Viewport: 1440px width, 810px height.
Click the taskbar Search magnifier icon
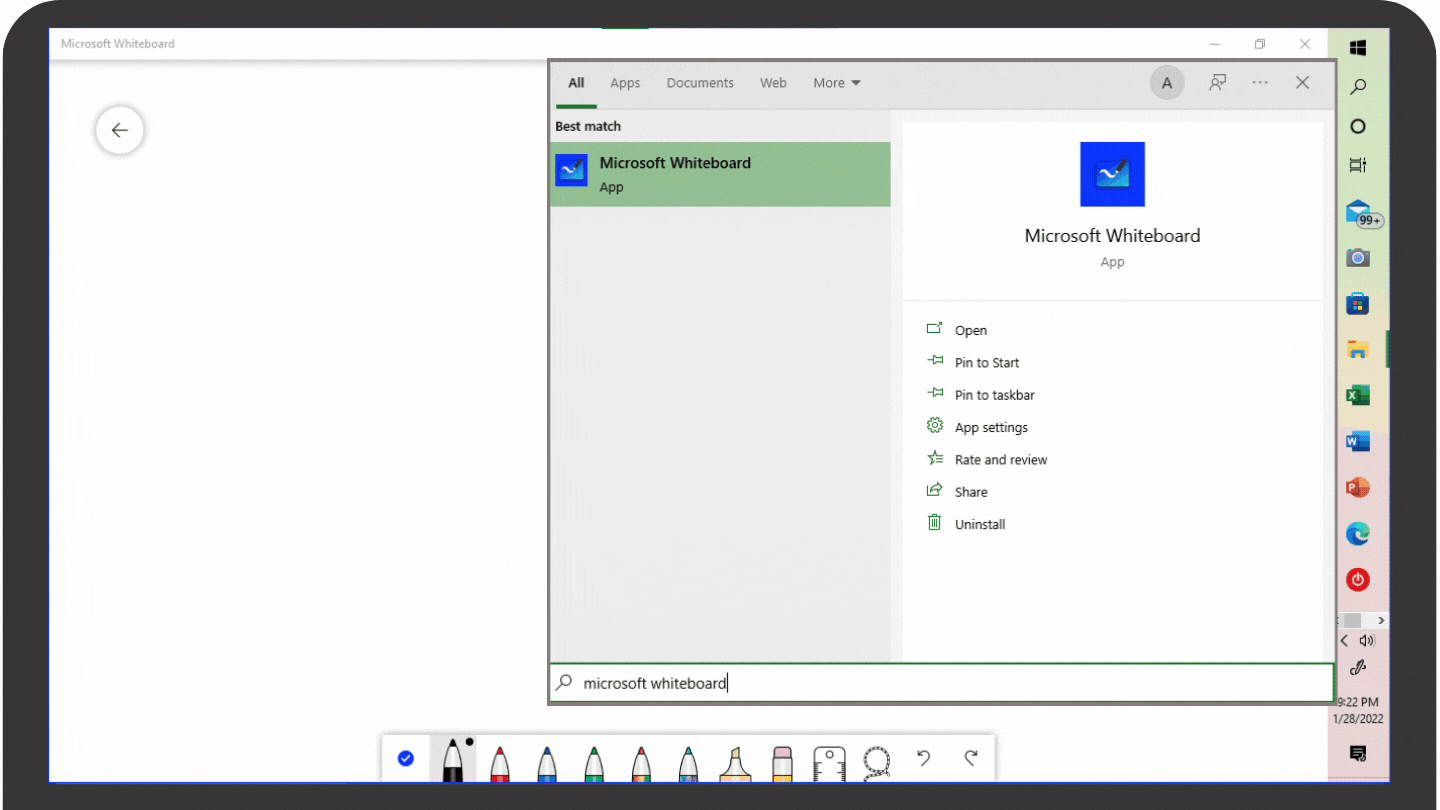tap(1358, 87)
